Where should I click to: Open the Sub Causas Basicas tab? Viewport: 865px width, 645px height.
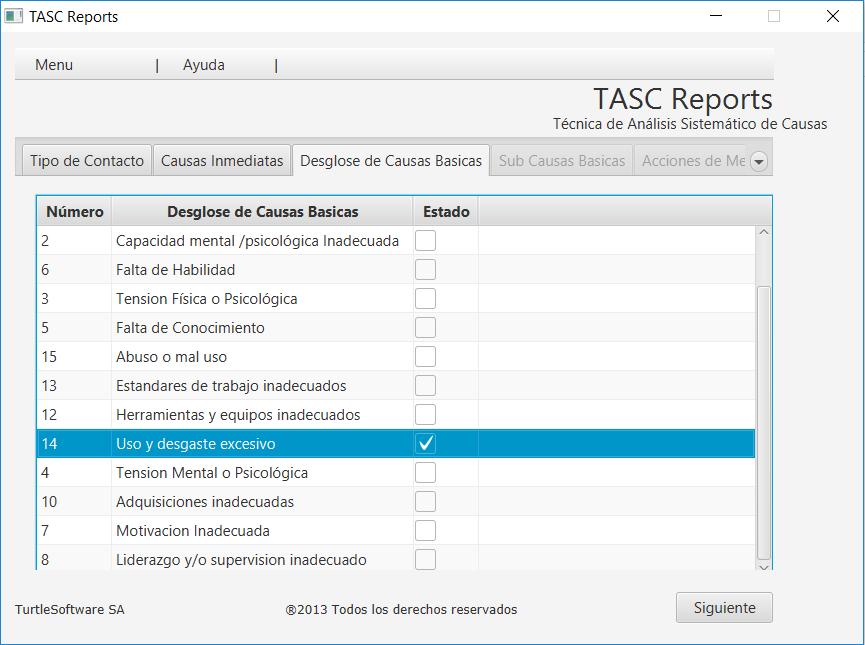tap(562, 161)
